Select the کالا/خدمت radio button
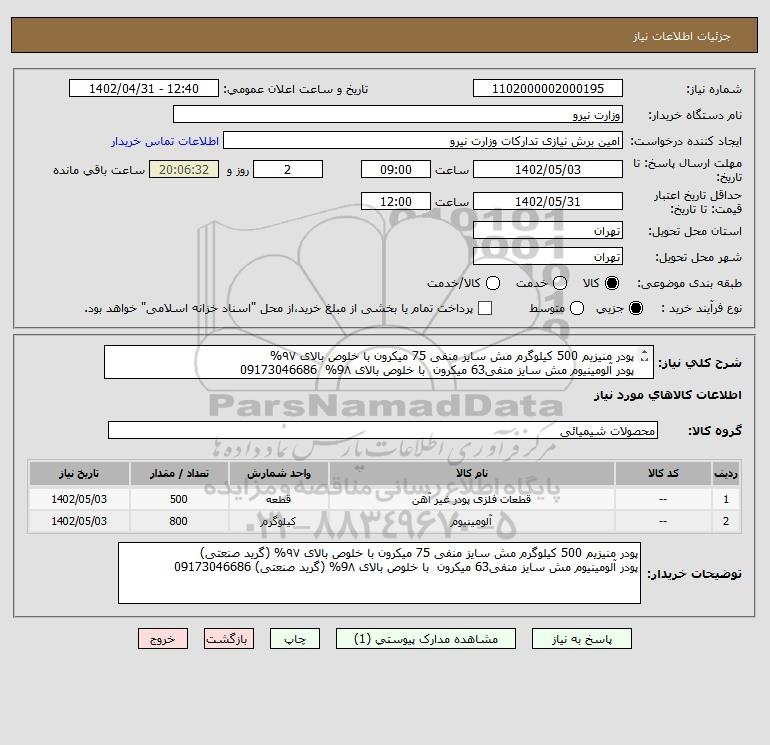This screenshot has width=770, height=745. tap(493, 283)
